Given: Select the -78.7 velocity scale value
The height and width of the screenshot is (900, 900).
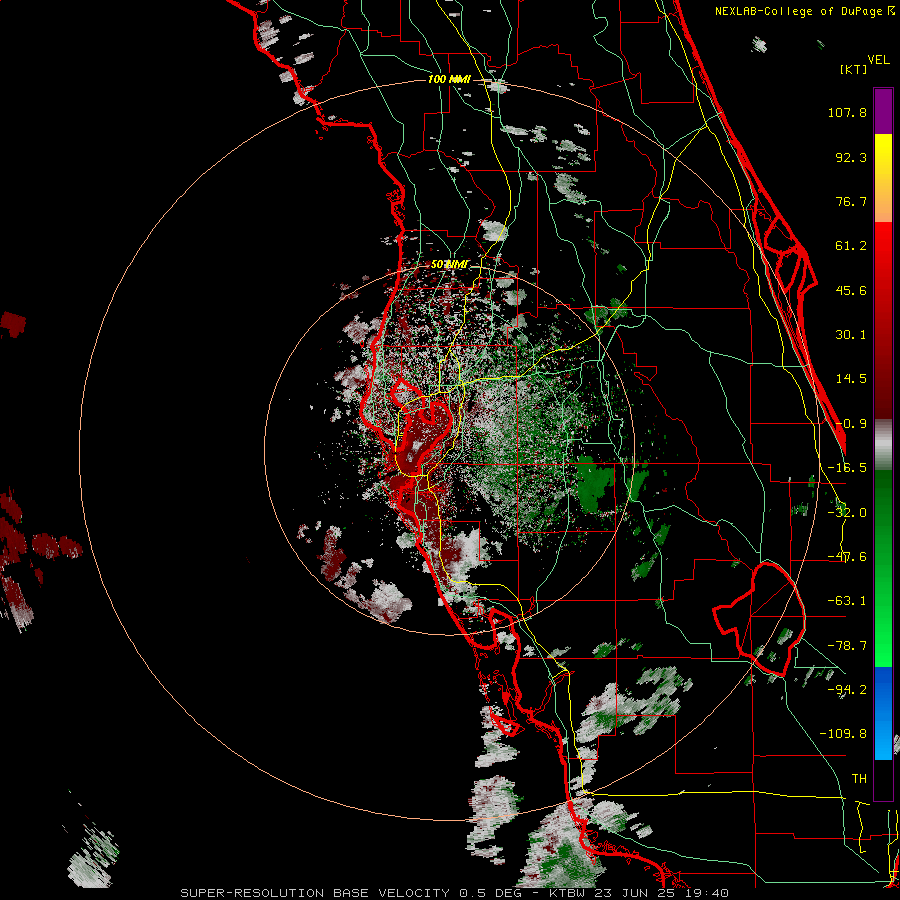Looking at the screenshot, I should 847,646.
